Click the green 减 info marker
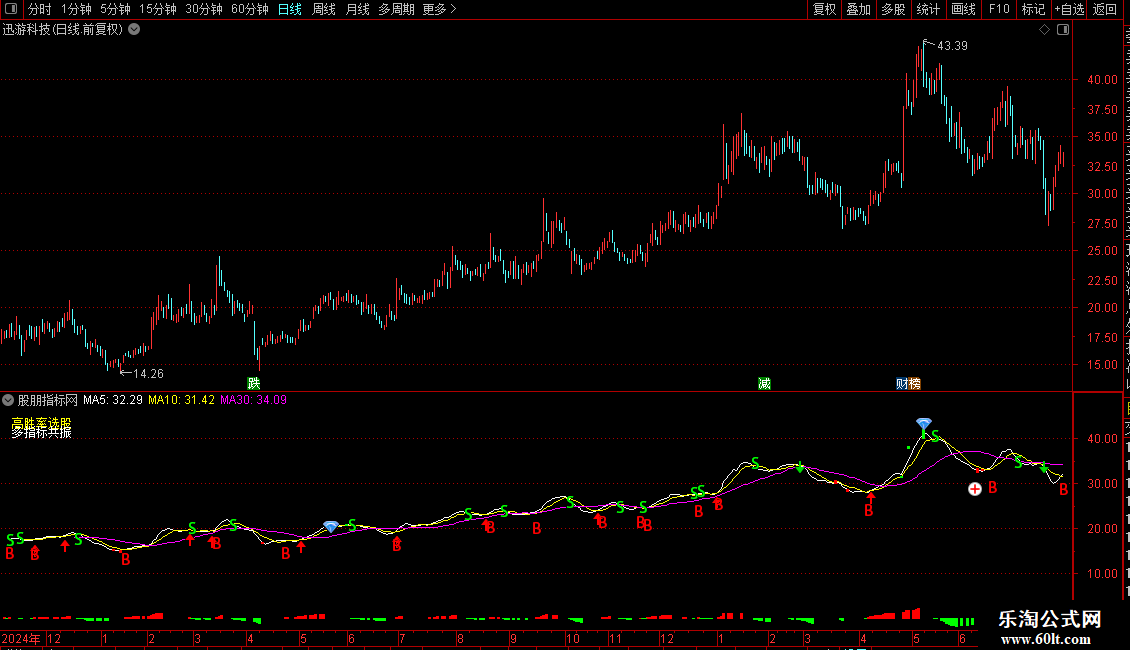 (765, 383)
